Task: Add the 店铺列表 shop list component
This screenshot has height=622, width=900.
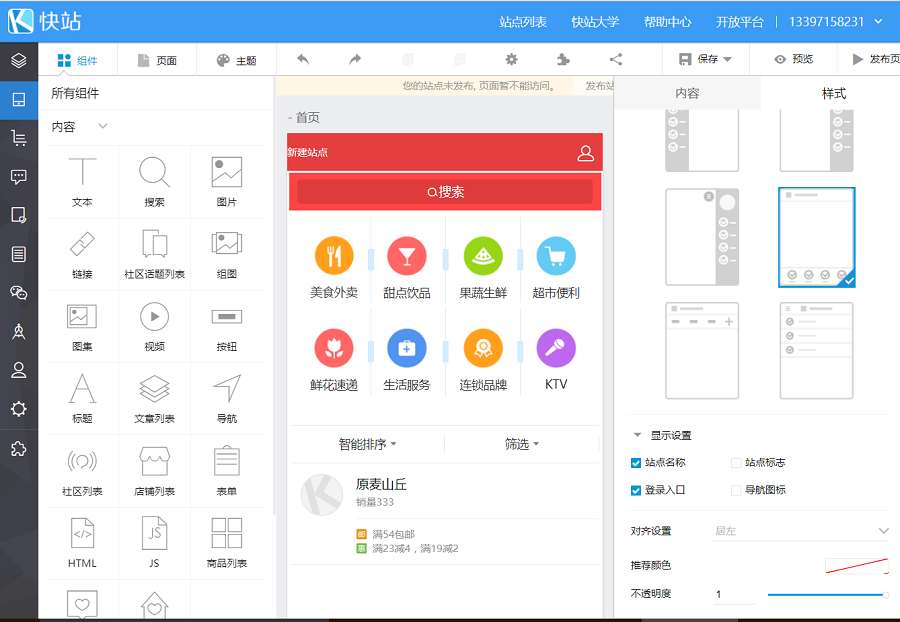Action: coord(154,471)
